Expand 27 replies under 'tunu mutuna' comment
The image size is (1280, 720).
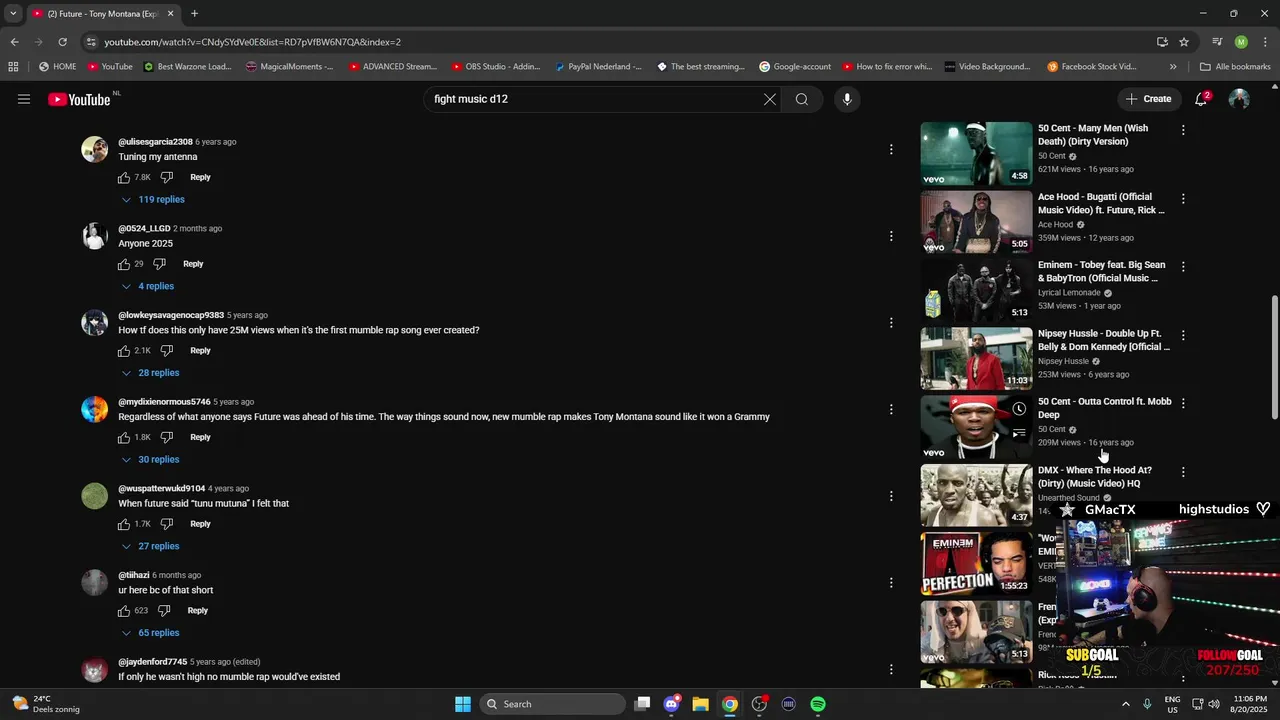(150, 546)
